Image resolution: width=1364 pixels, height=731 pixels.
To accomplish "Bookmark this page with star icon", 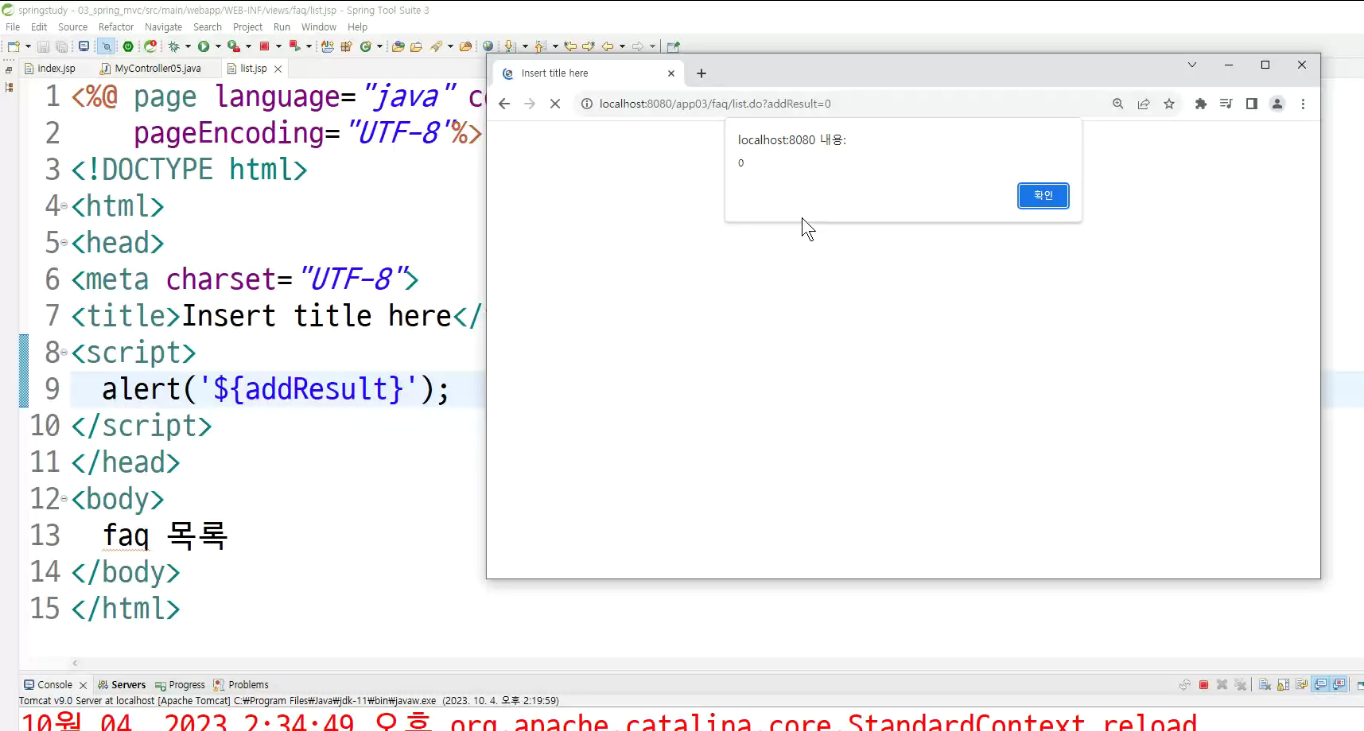I will pyautogui.click(x=1169, y=104).
